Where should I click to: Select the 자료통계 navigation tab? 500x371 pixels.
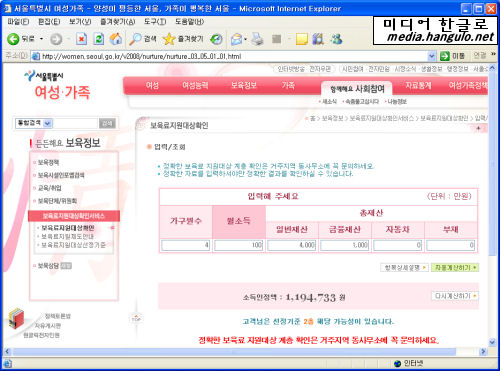point(418,86)
